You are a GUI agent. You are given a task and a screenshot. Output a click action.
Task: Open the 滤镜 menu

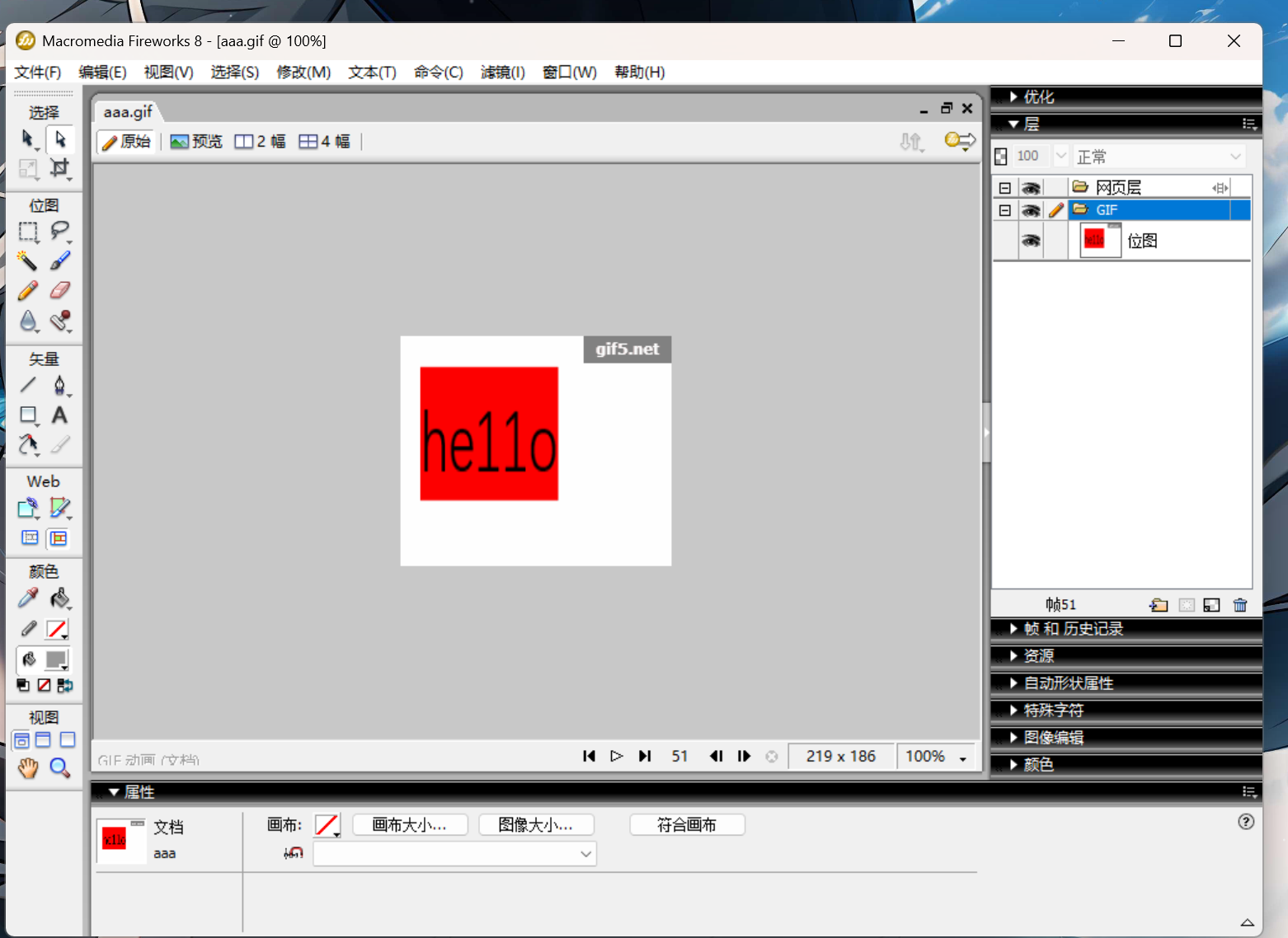click(502, 73)
